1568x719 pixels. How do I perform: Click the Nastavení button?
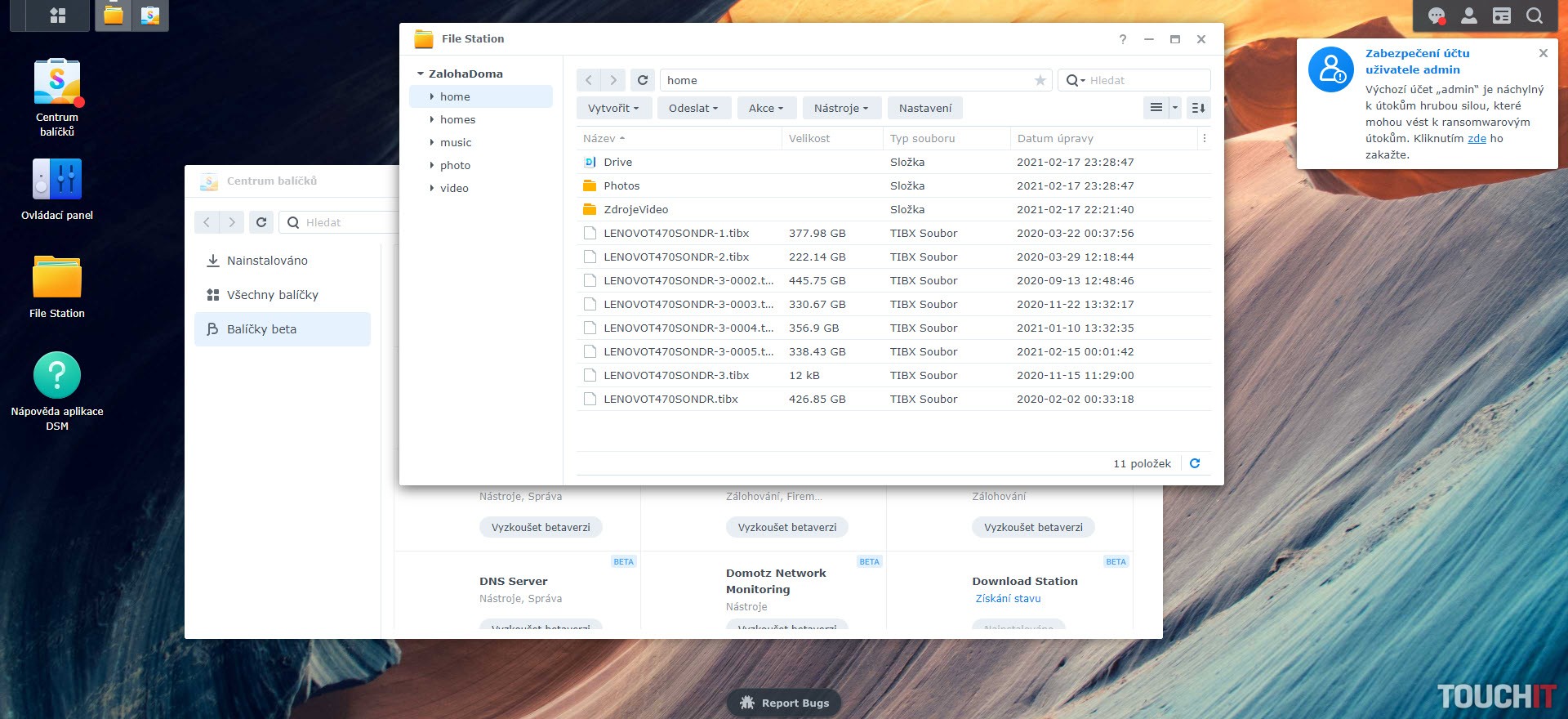924,108
